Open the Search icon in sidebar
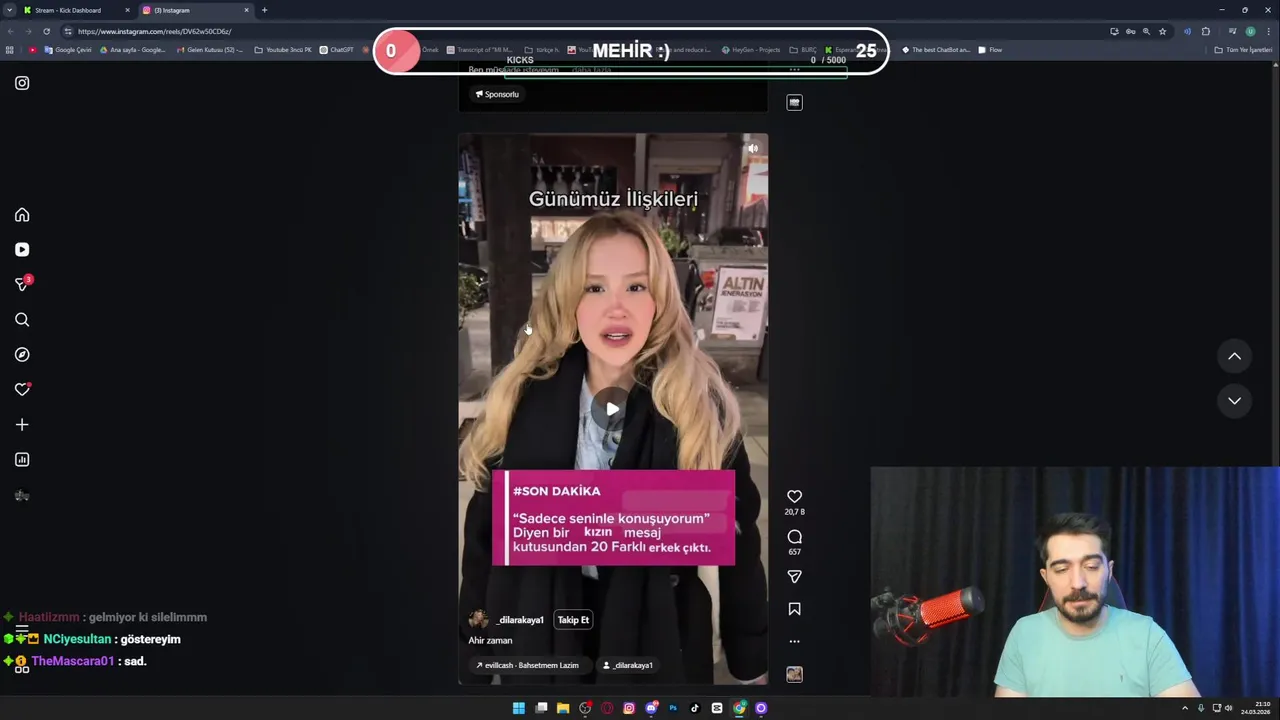The image size is (1280, 720). (x=22, y=320)
